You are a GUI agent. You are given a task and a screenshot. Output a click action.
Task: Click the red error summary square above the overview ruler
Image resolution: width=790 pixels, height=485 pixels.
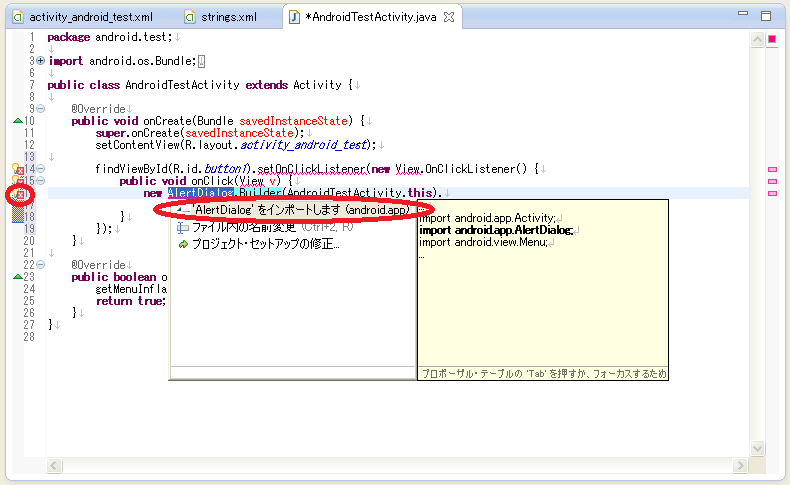pos(772,39)
